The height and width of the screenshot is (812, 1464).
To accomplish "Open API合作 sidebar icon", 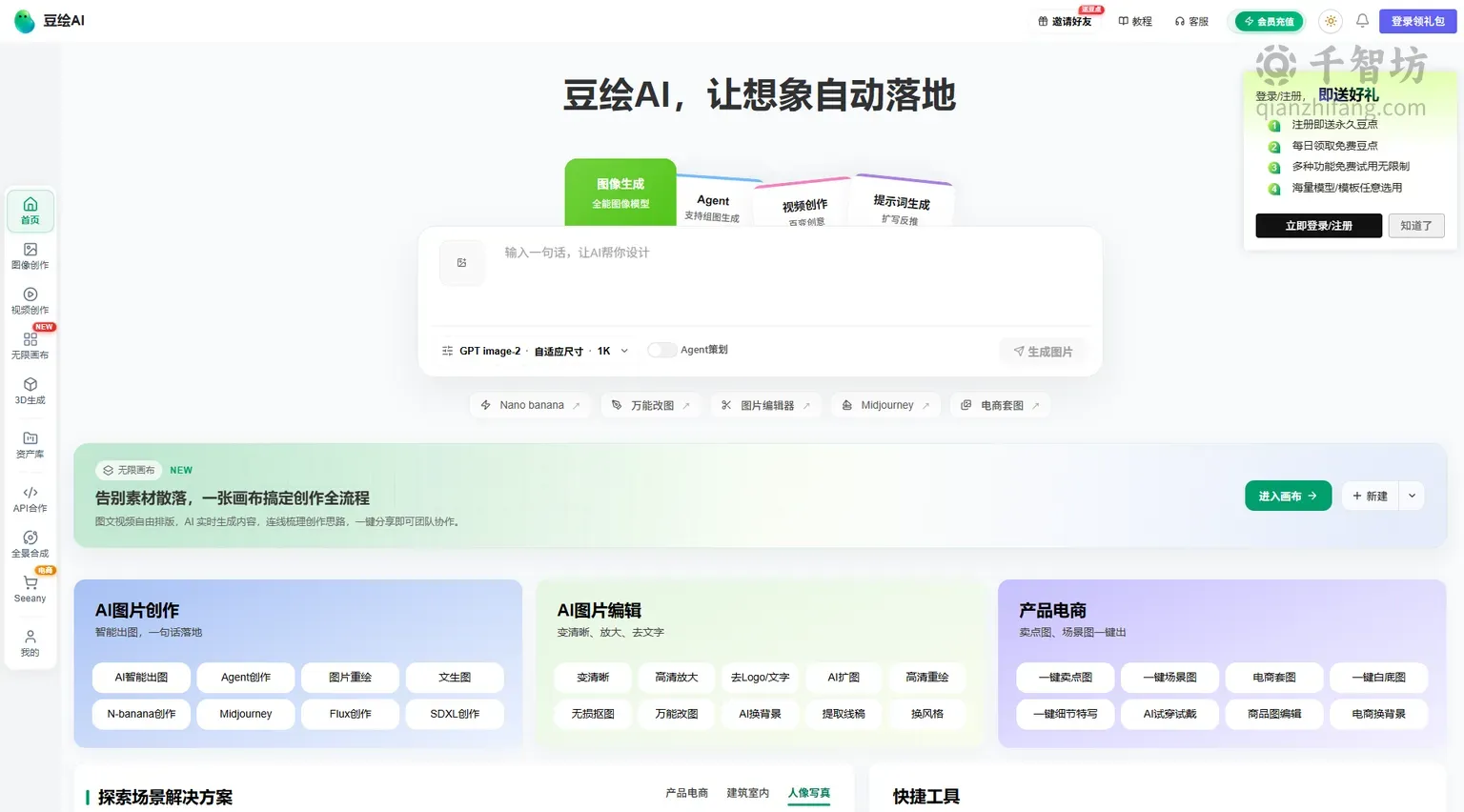I will pyautogui.click(x=30, y=499).
